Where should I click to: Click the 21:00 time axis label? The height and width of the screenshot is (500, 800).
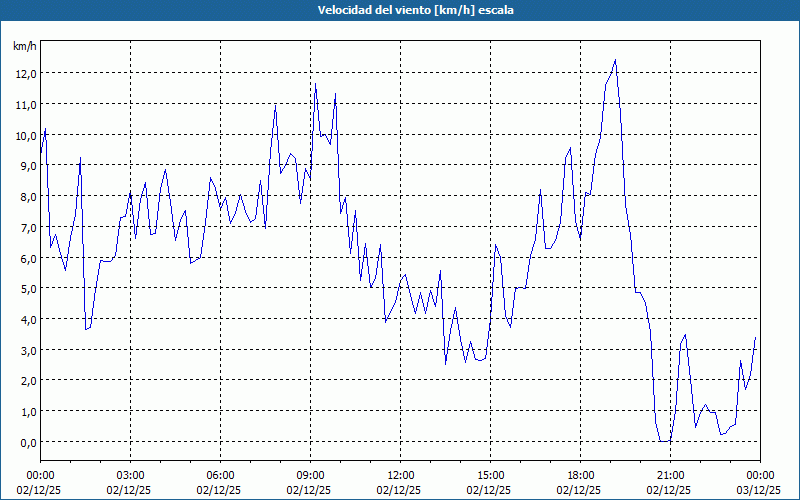pyautogui.click(x=670, y=475)
